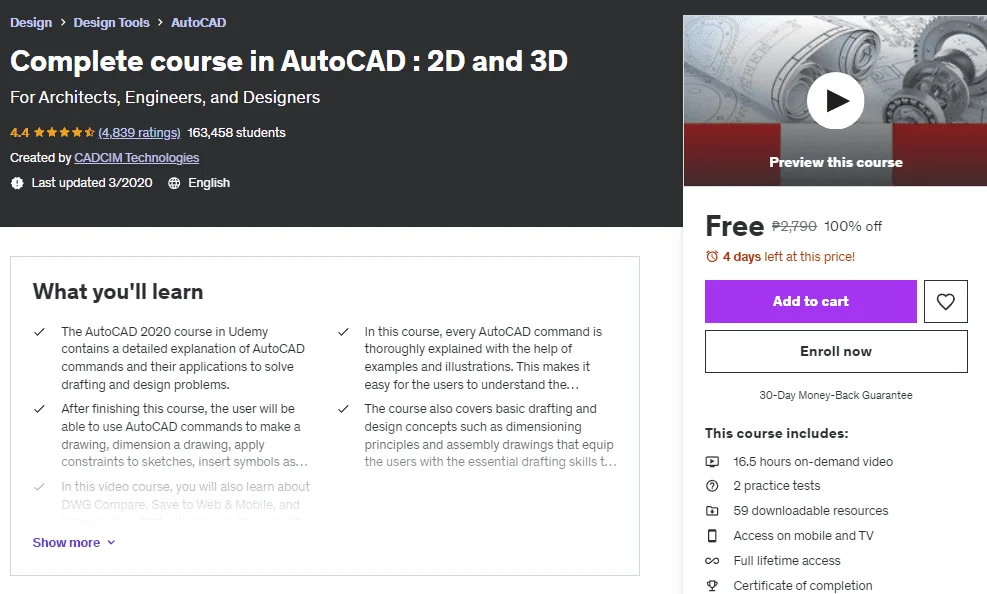The image size is (987, 594).
Task: Open the 4,839 ratings link
Action: (x=139, y=133)
